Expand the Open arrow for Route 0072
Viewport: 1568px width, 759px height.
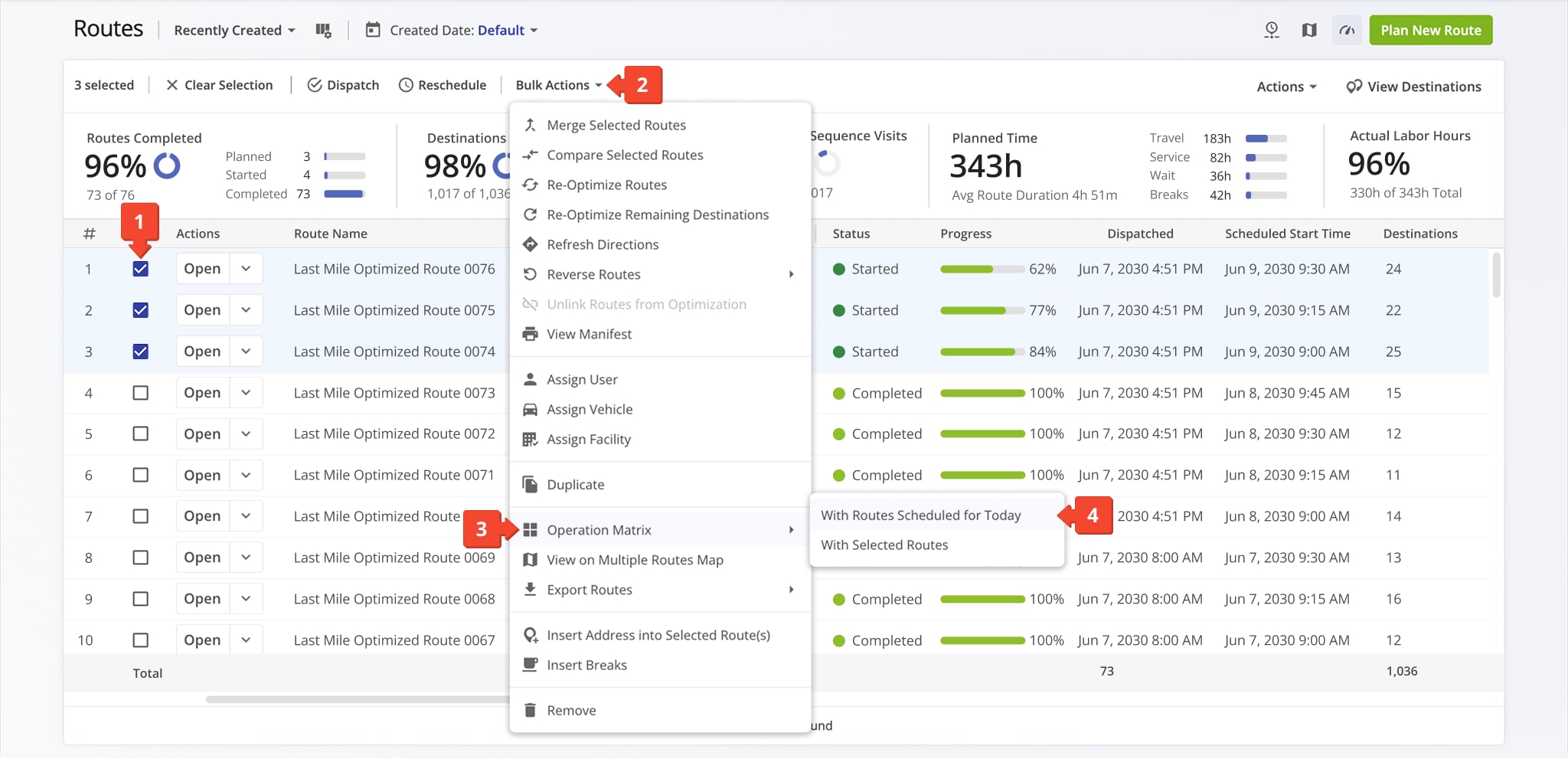[246, 434]
